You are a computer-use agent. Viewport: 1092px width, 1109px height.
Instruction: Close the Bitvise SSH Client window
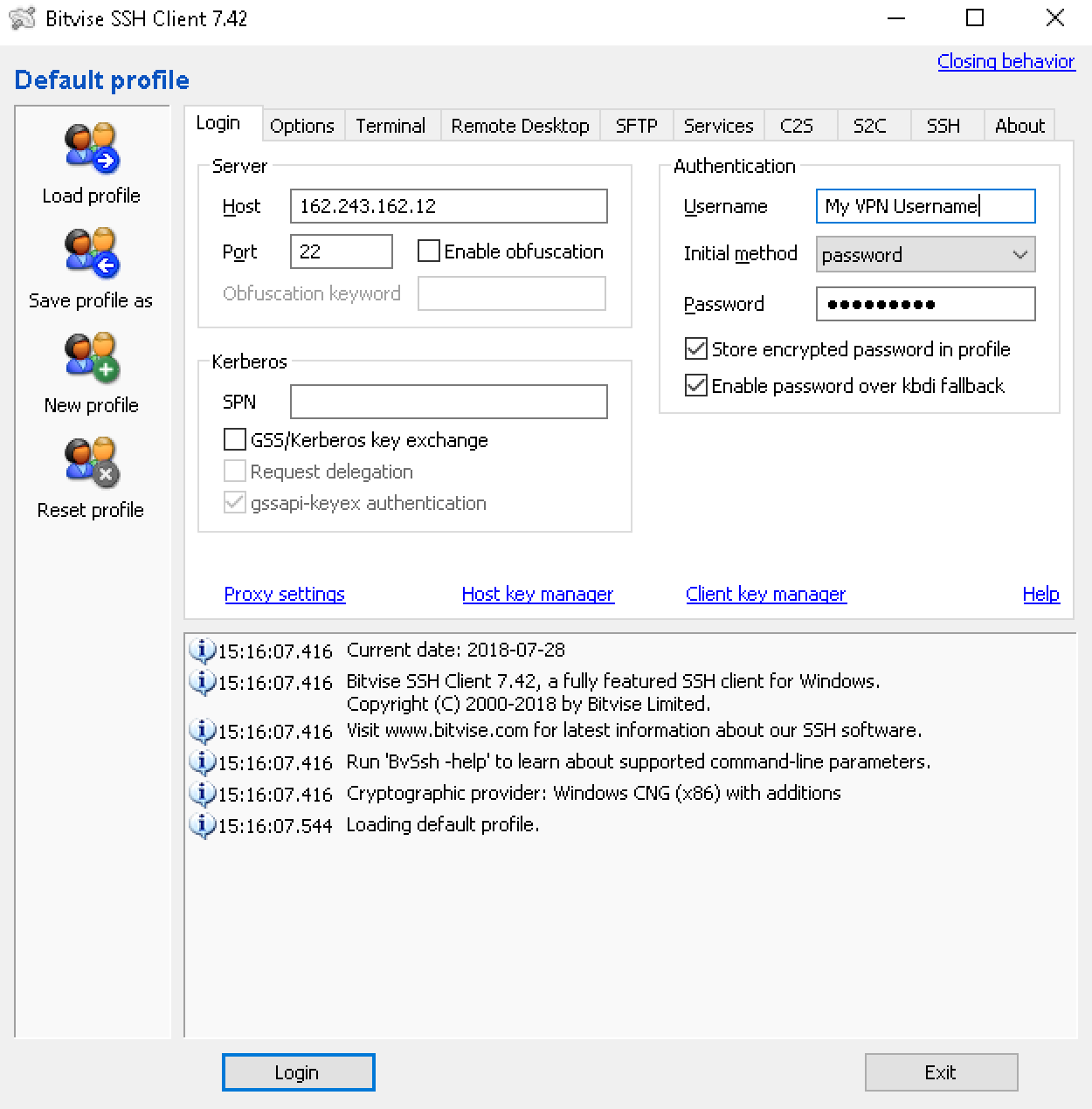click(1054, 18)
